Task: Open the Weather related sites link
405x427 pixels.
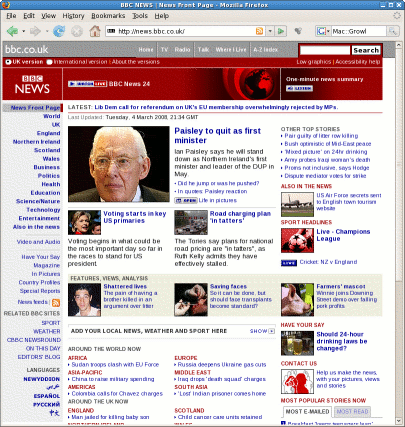Action: click(x=47, y=331)
